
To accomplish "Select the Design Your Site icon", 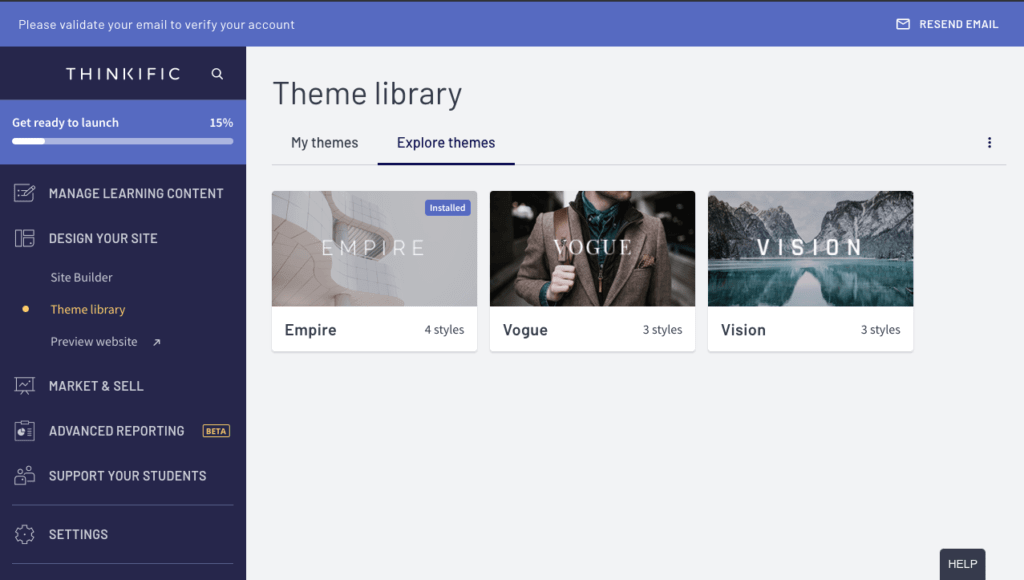I will point(24,238).
